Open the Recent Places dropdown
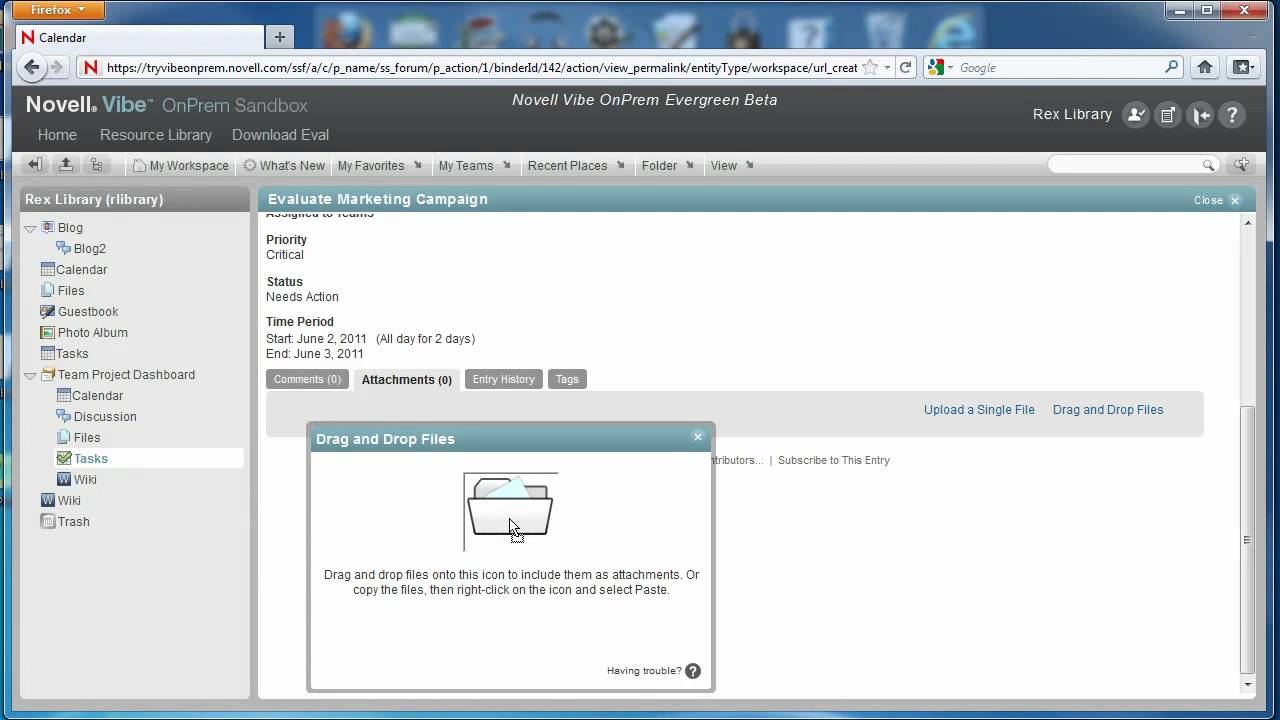The image size is (1280, 720). coord(576,166)
